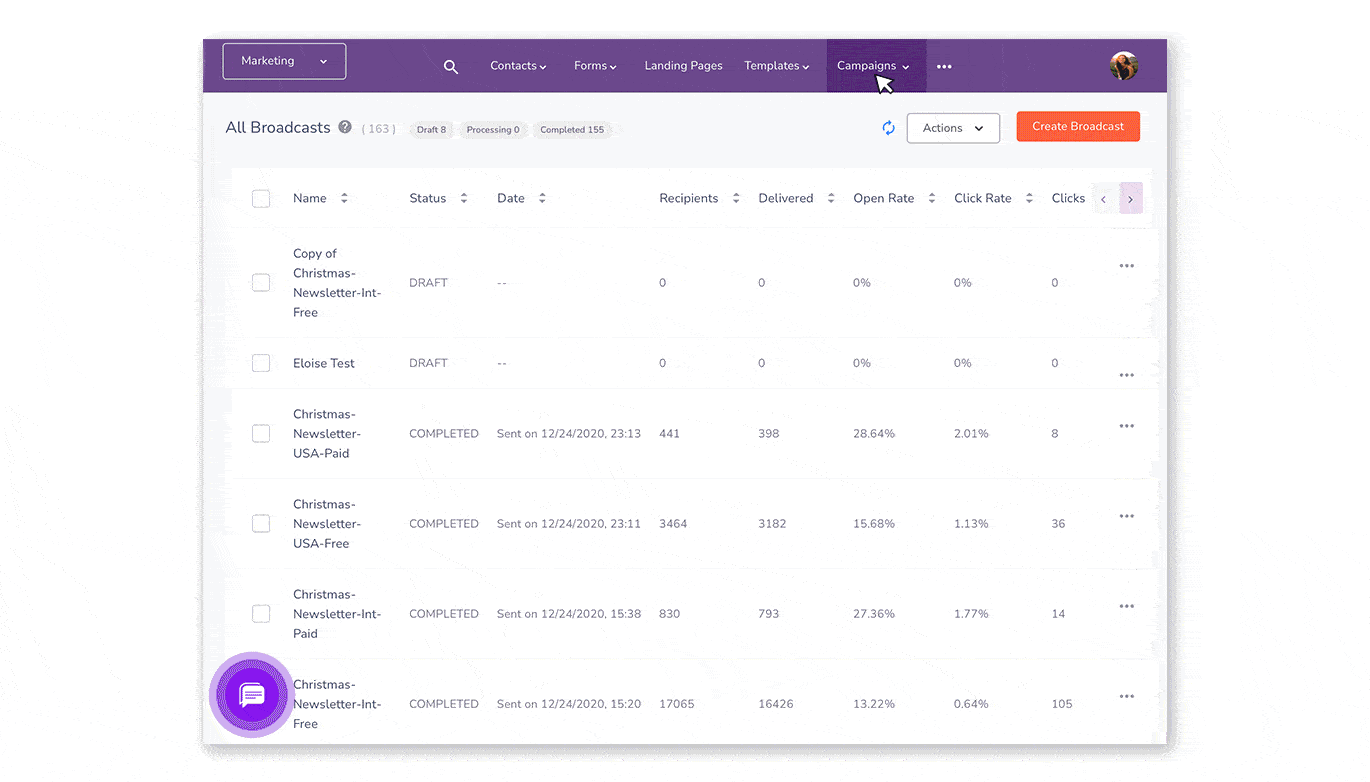Image resolution: width=1370 pixels, height=782 pixels.
Task: Open the three-dot overflow menu in navbar
Action: coord(944,67)
